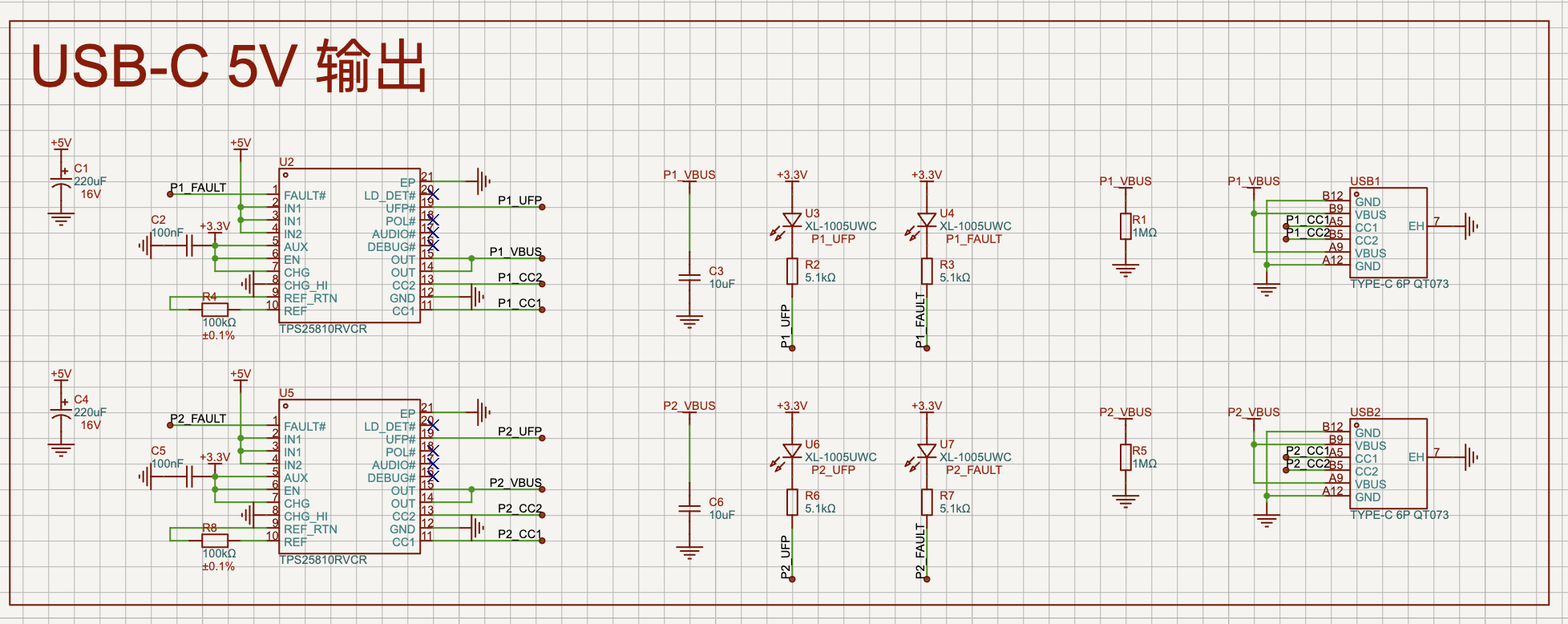
Task: Select the U5 IC body
Action: tap(350, 476)
